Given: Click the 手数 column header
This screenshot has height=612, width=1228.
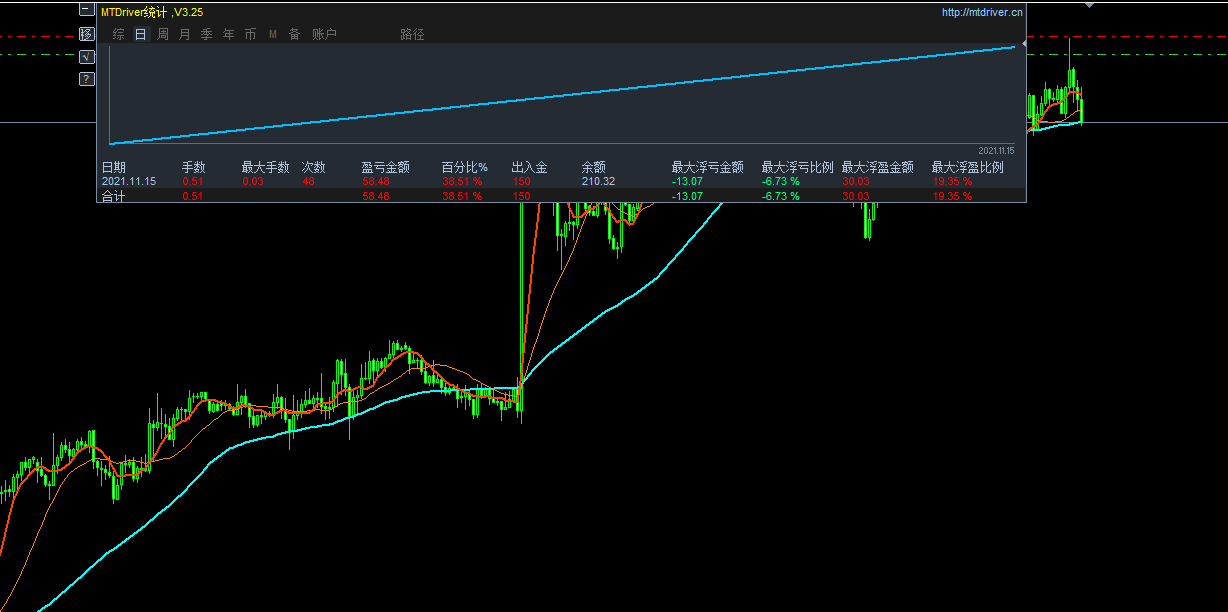Looking at the screenshot, I should [194, 167].
